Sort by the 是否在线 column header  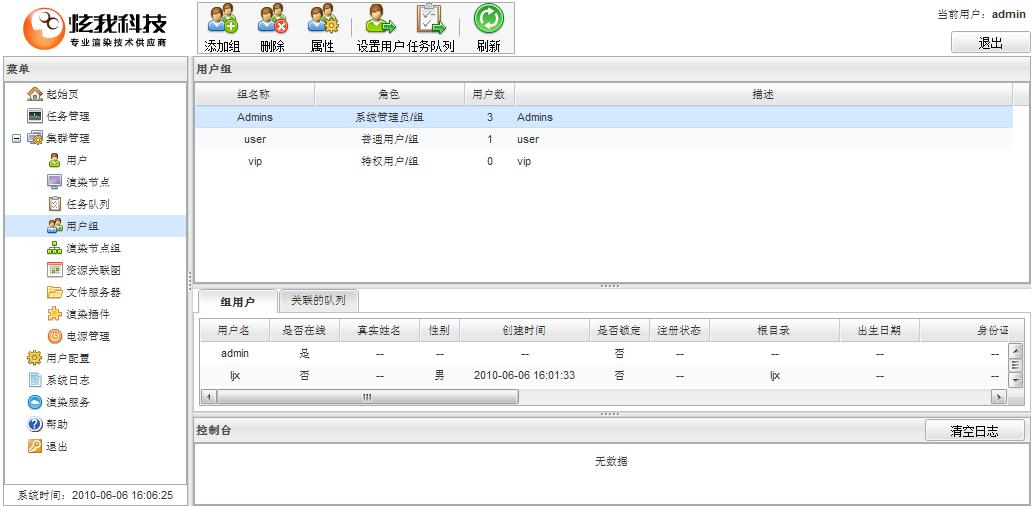pyautogui.click(x=304, y=330)
